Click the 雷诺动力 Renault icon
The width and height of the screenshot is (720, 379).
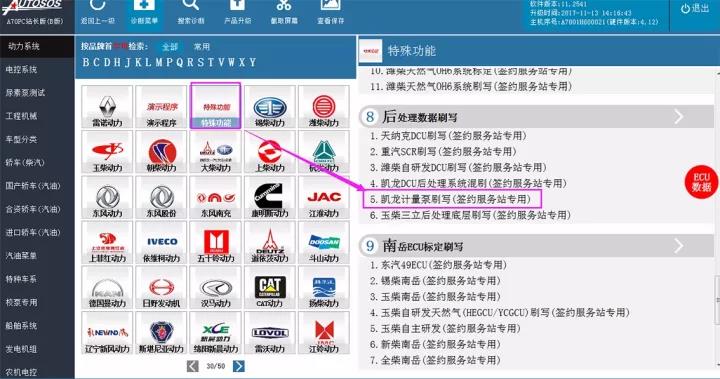click(107, 107)
